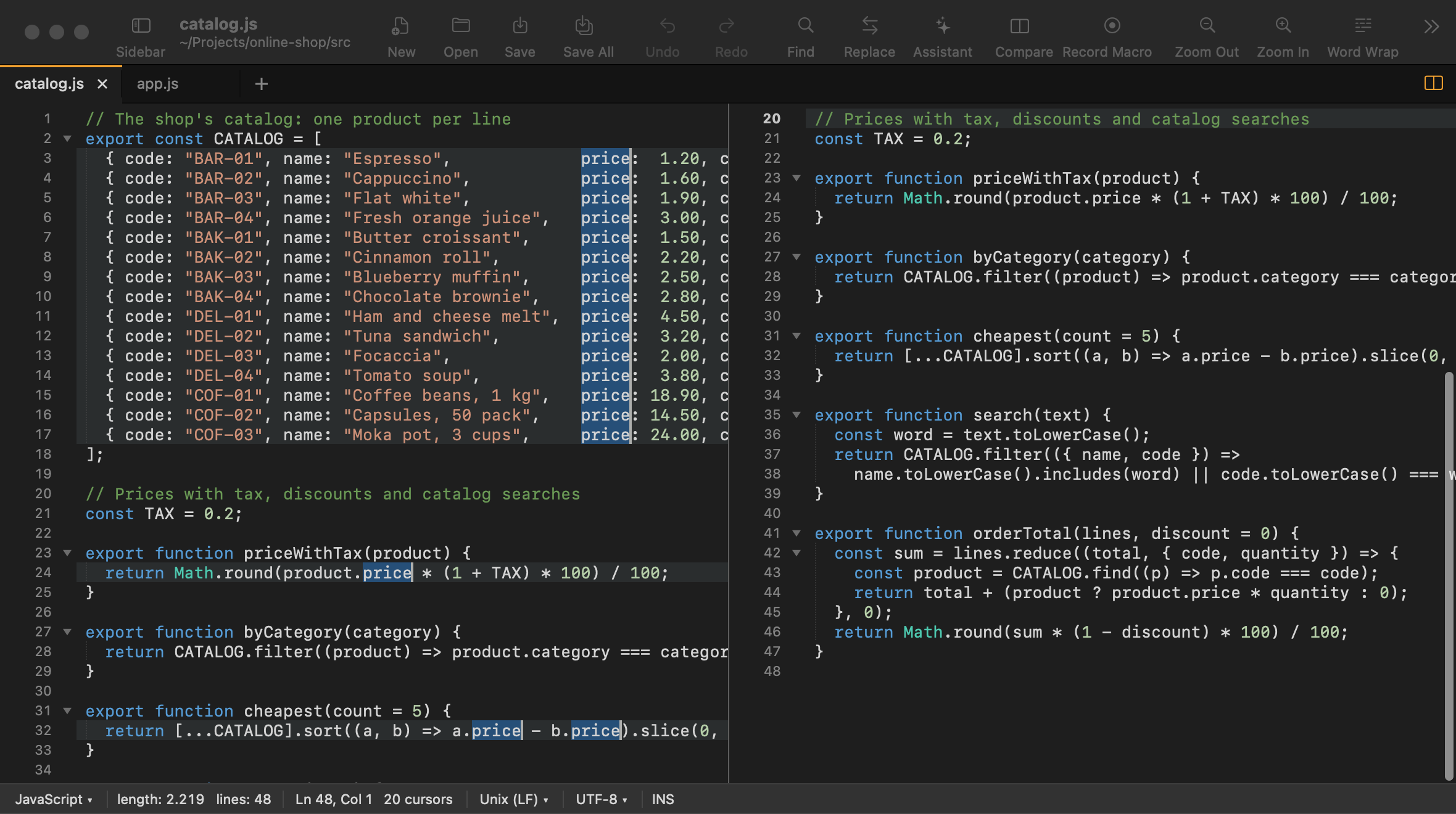Collapse priceWithTax fold in right pane line 23

(x=796, y=178)
